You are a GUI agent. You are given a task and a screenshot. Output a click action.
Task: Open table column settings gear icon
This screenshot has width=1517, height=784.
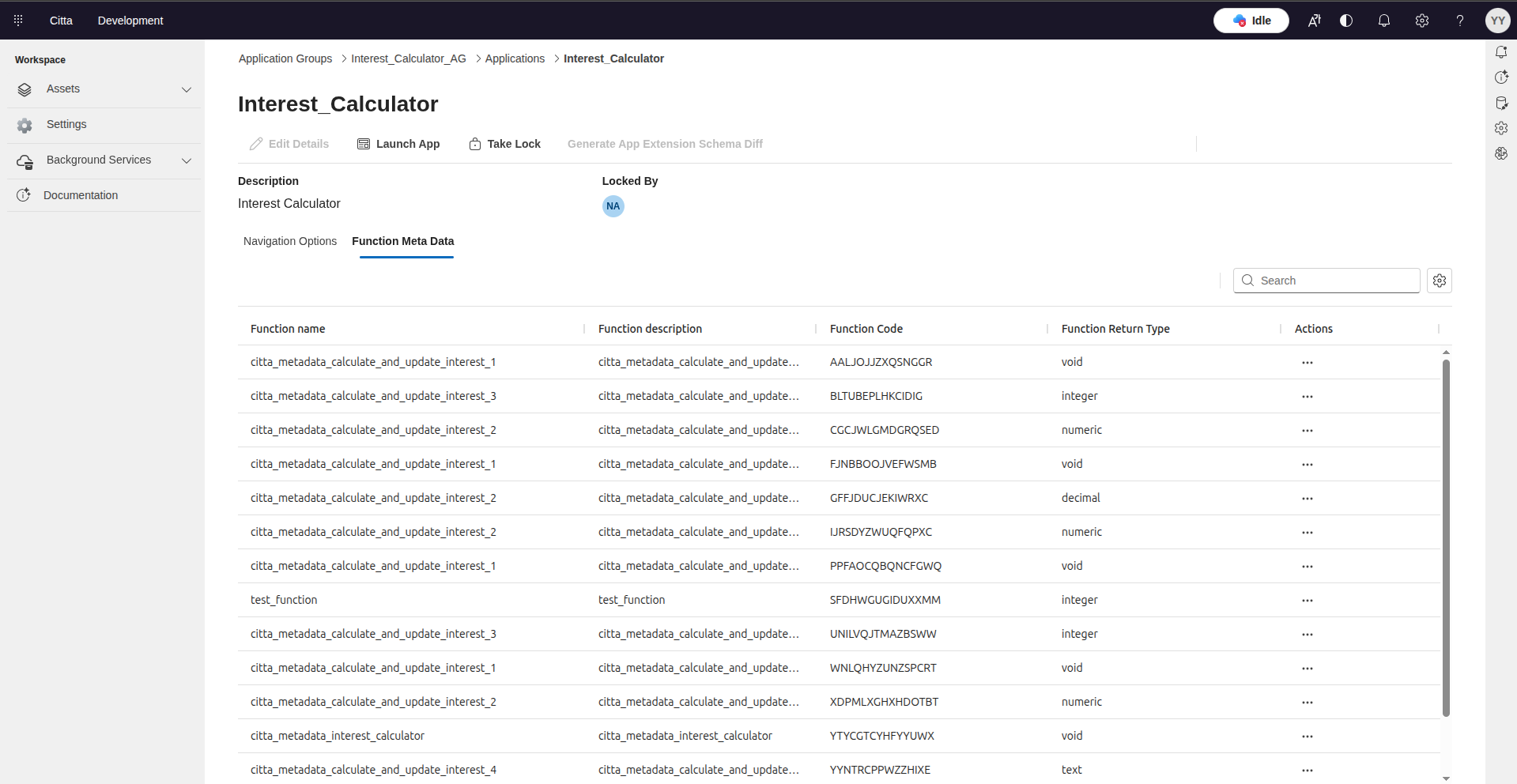coord(1439,281)
